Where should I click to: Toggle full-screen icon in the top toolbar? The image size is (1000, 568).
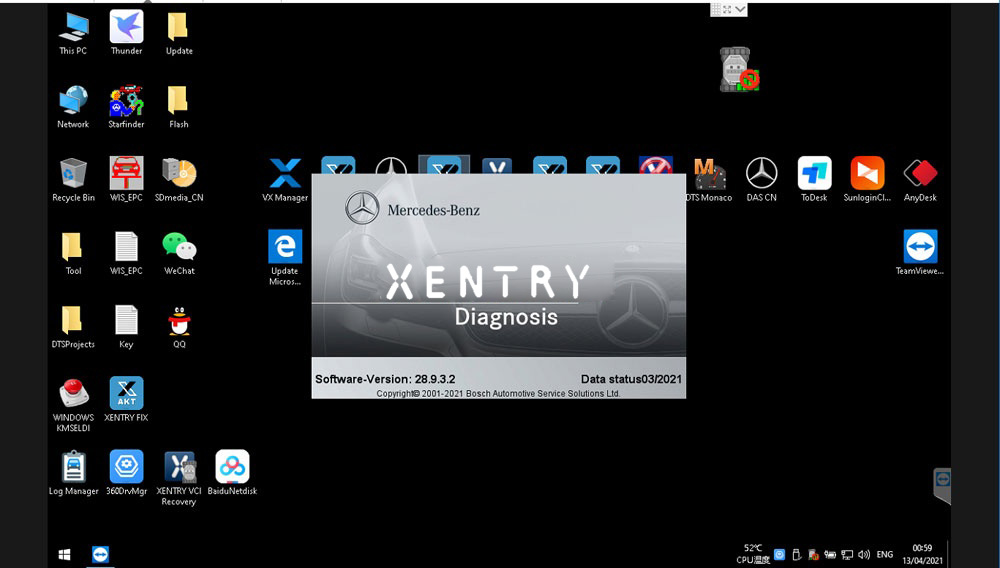coord(727,9)
